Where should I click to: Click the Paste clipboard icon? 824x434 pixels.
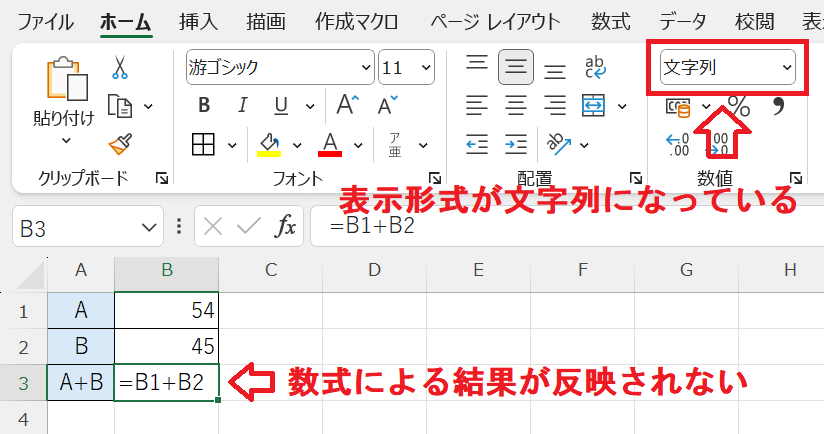point(67,79)
